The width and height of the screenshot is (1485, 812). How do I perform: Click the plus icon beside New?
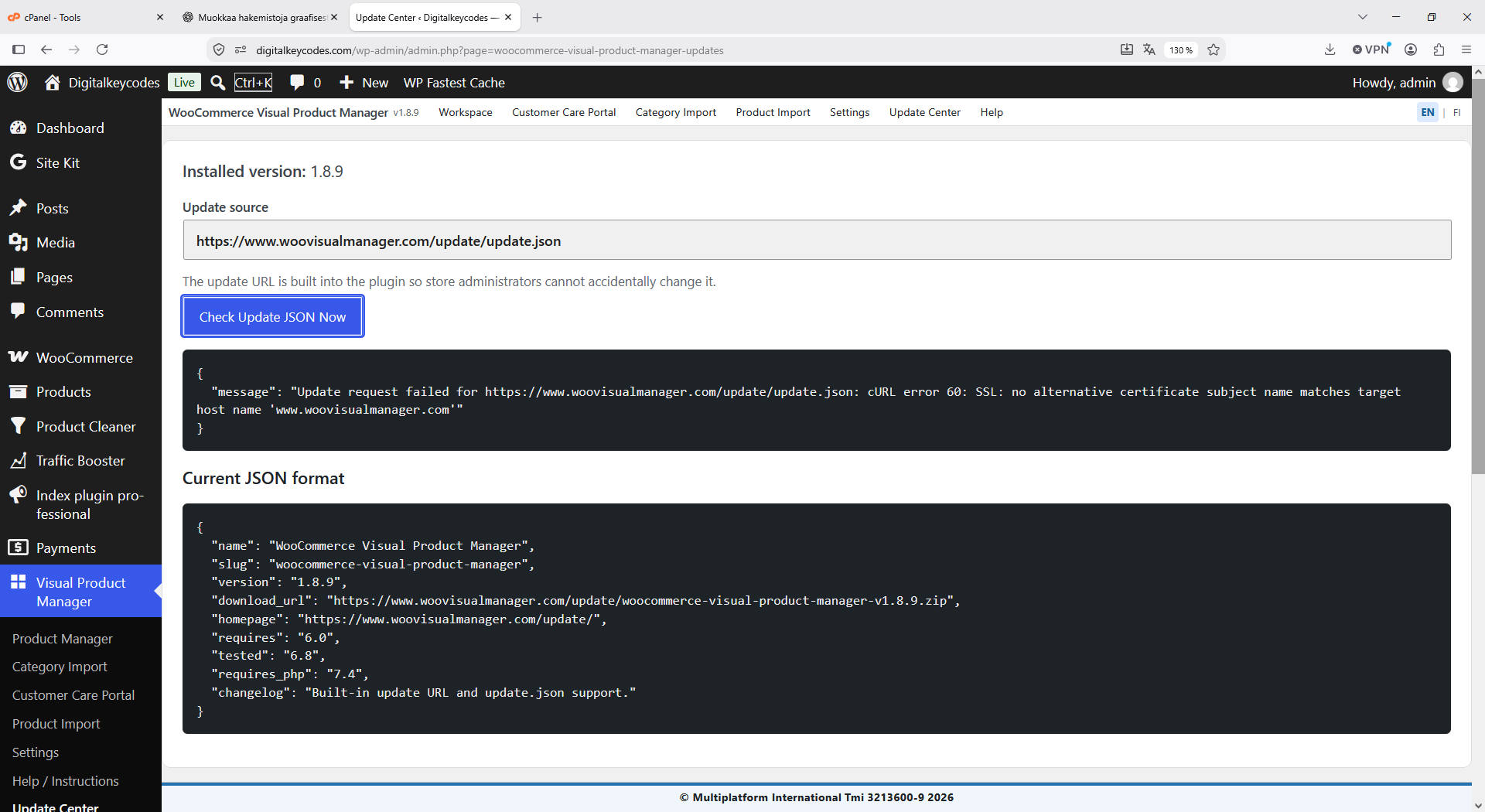click(x=346, y=82)
